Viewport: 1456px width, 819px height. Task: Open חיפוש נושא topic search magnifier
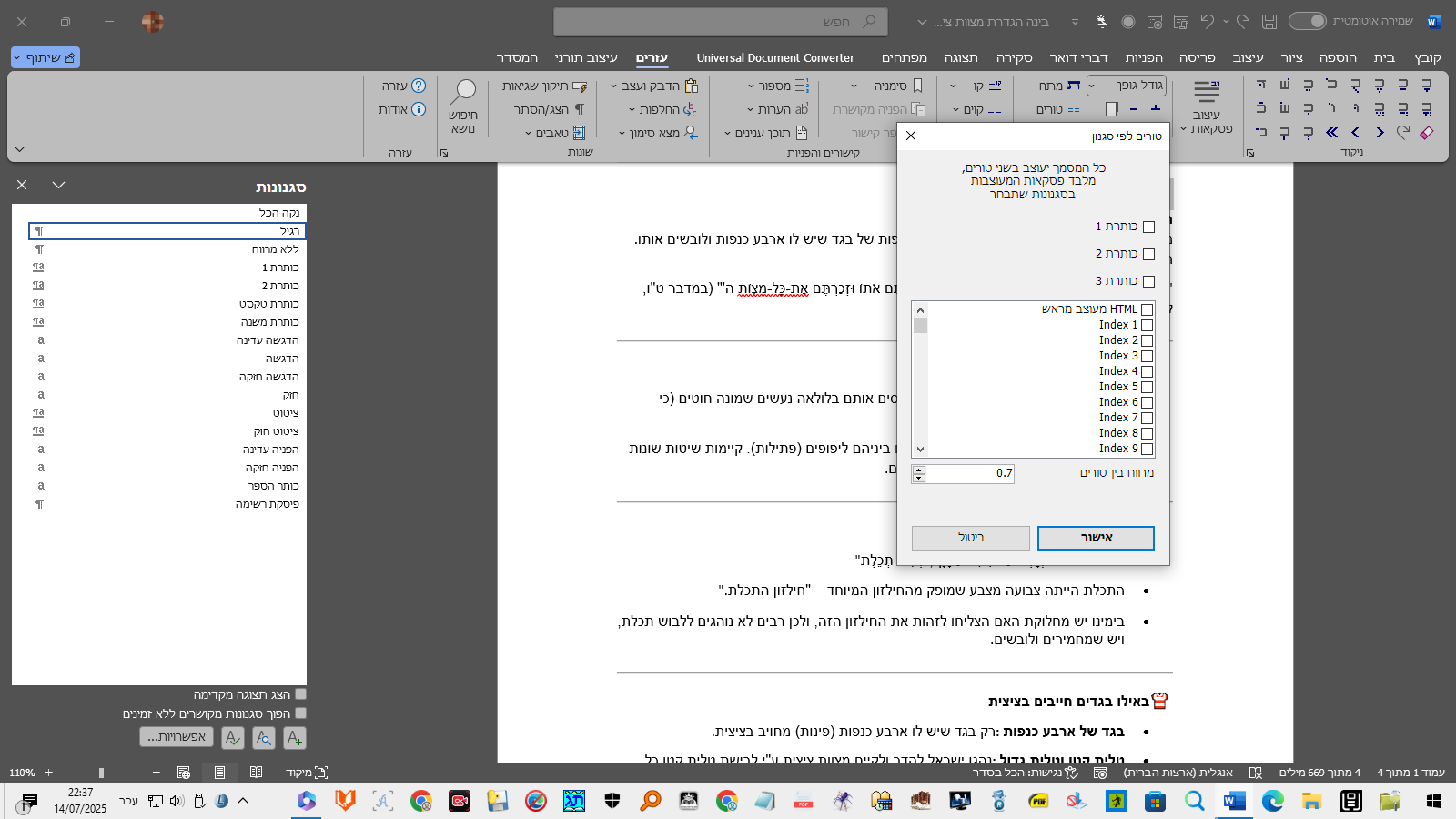click(x=464, y=106)
